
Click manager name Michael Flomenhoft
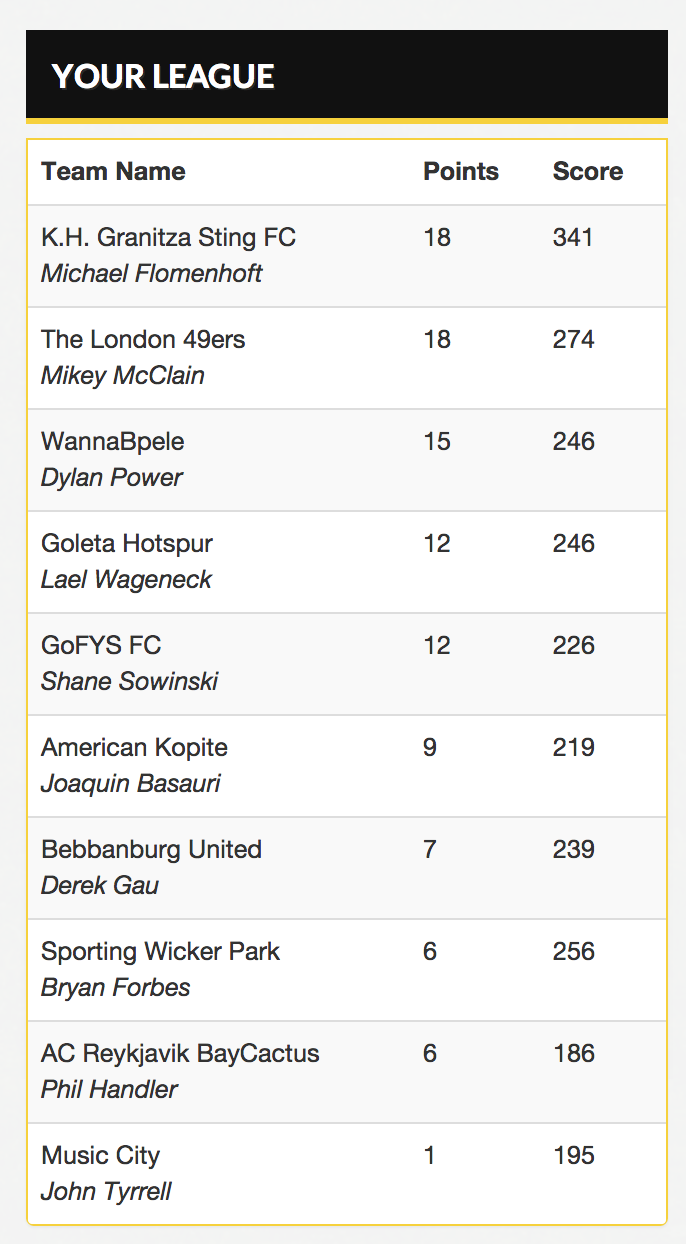(151, 273)
